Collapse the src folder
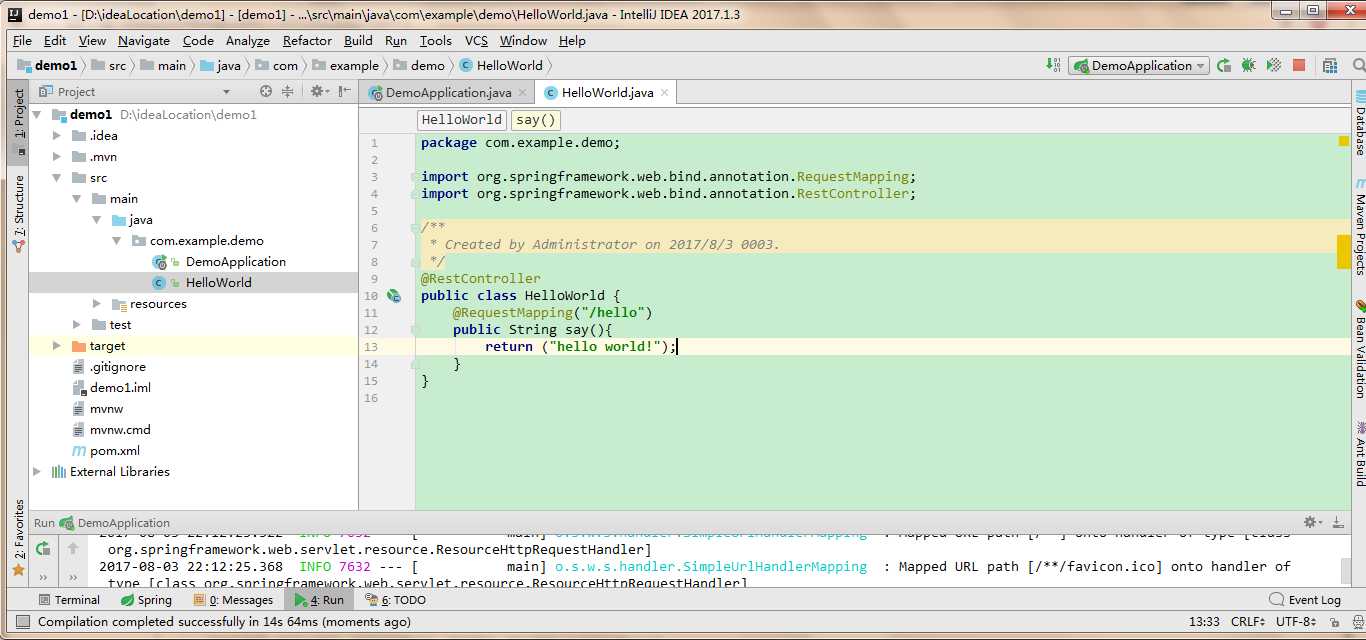This screenshot has height=640, width=1366. click(57, 177)
